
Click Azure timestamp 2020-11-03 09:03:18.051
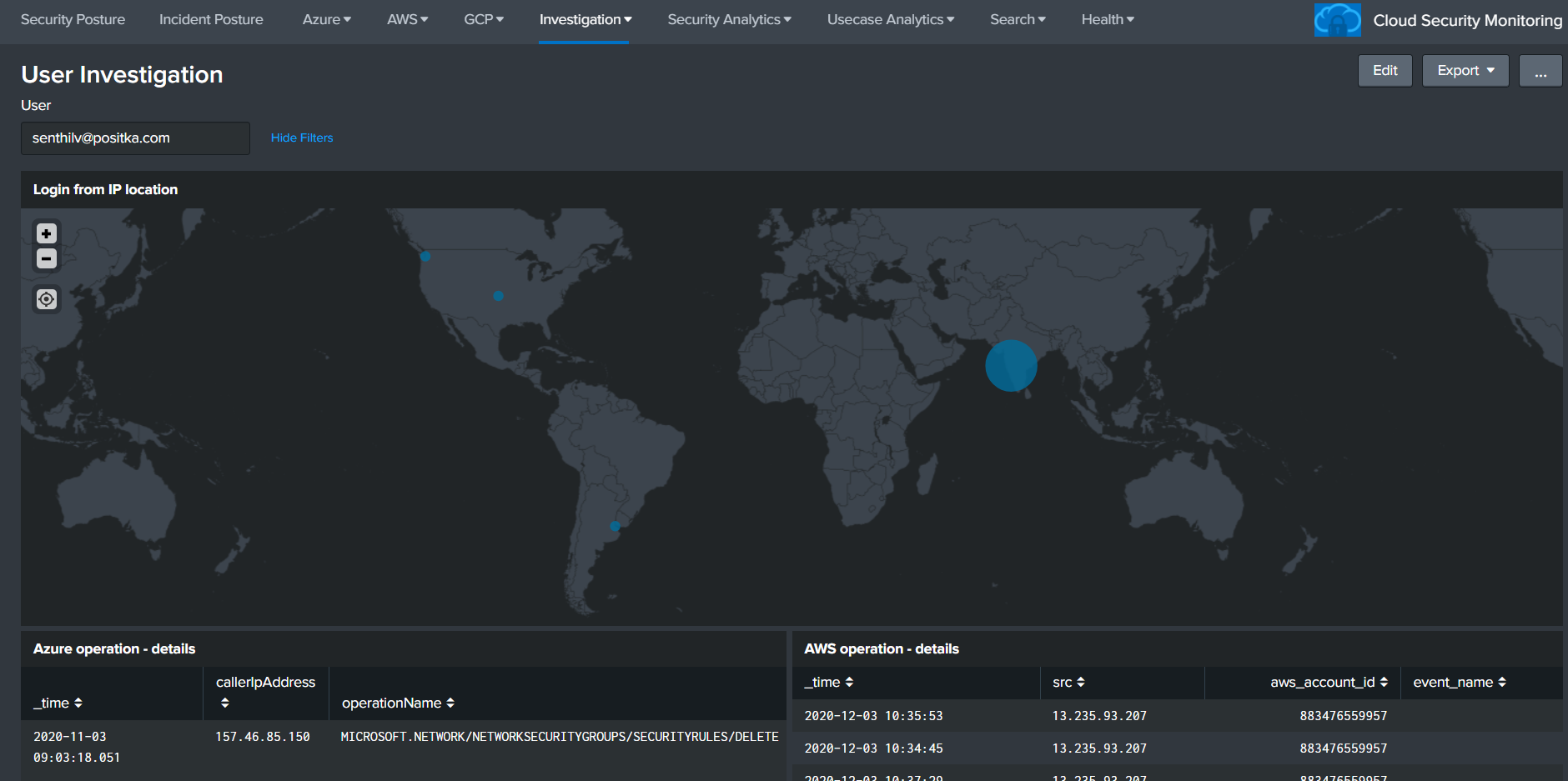[x=77, y=747]
